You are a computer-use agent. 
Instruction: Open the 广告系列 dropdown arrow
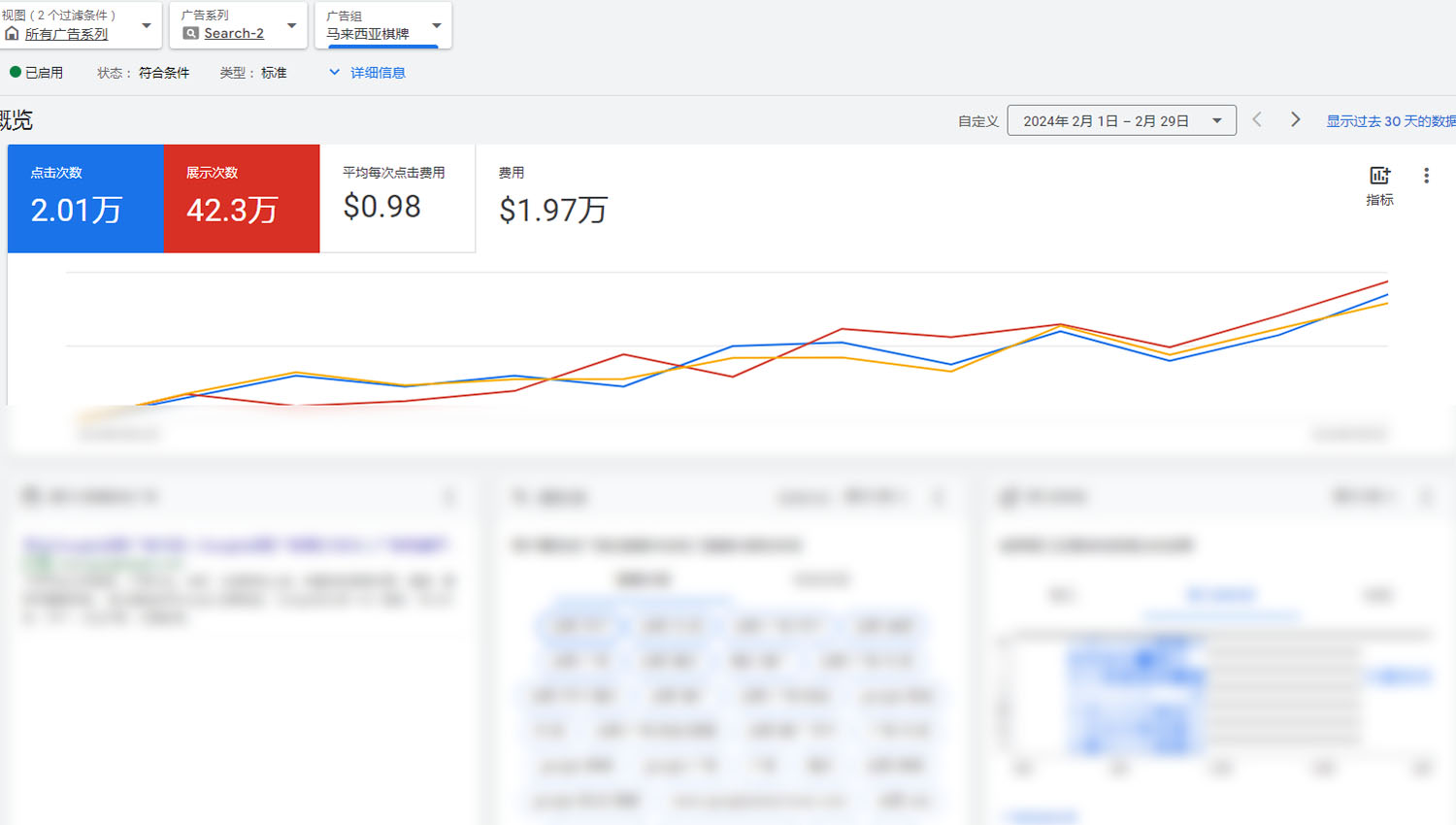point(291,26)
